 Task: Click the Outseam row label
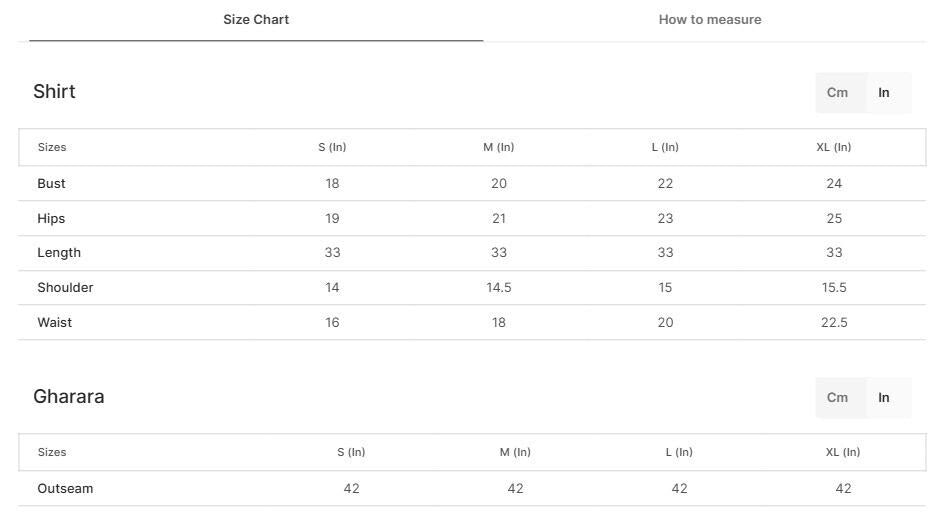[x=65, y=489]
